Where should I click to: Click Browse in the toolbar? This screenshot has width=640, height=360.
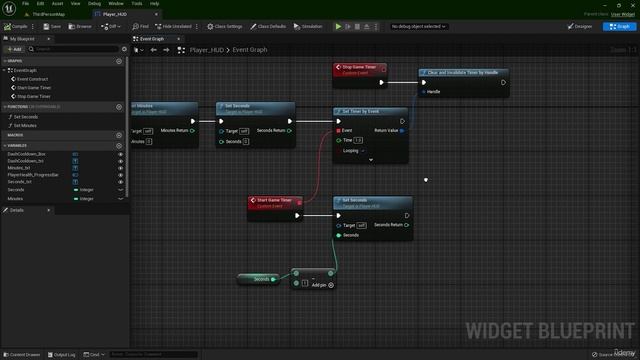(x=80, y=27)
